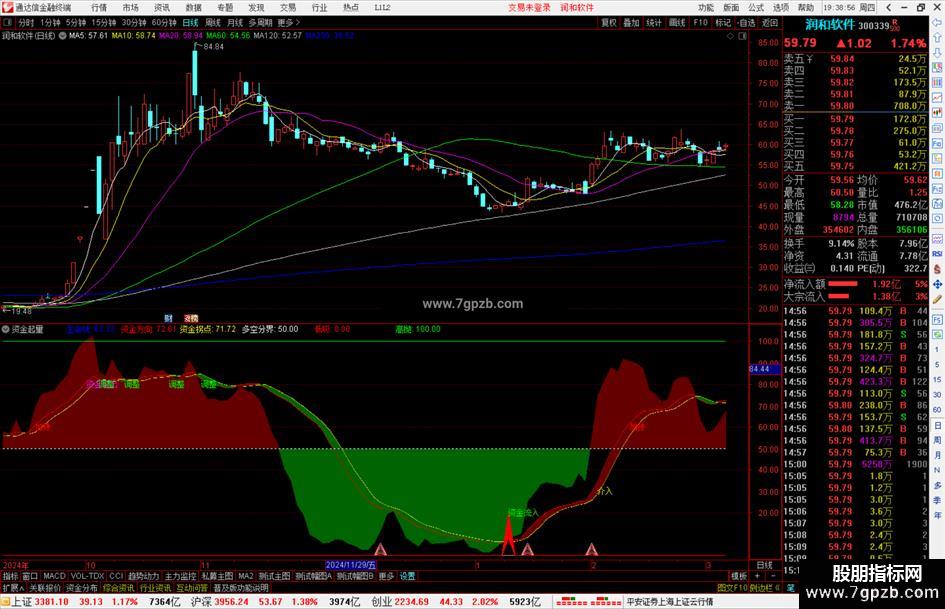Click the 窗口 tab
The image size is (945, 609).
[30, 576]
